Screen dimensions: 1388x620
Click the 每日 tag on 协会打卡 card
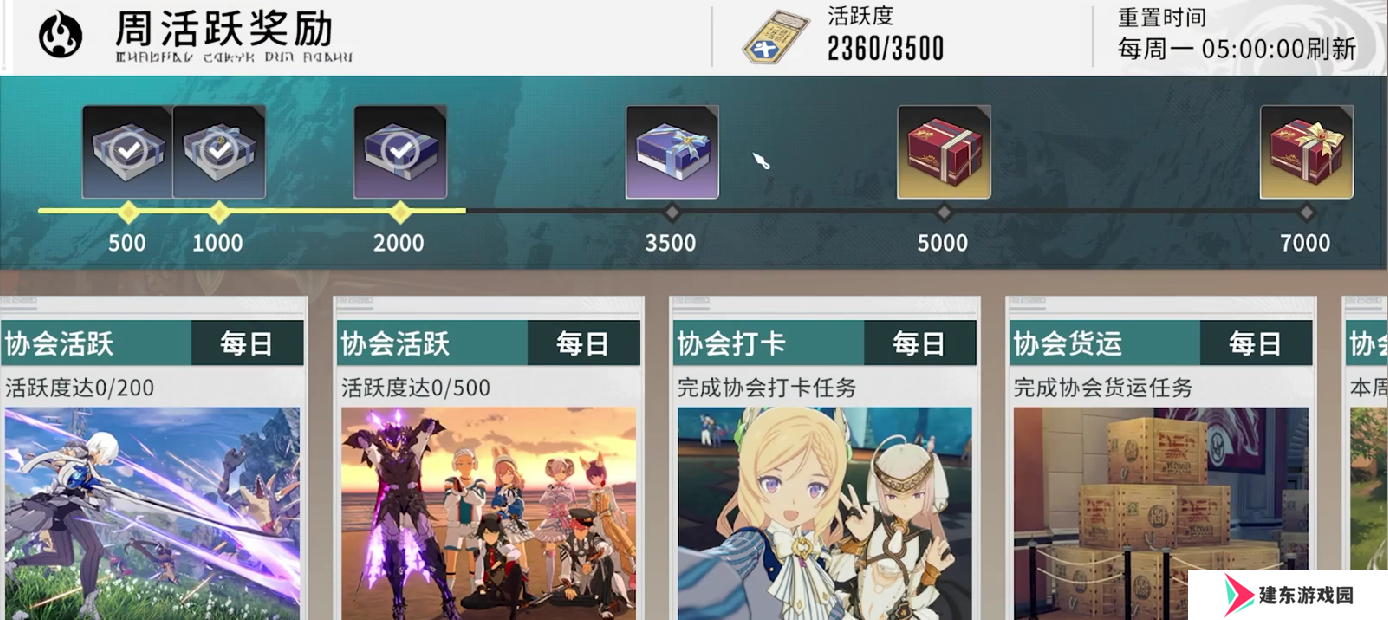point(920,344)
